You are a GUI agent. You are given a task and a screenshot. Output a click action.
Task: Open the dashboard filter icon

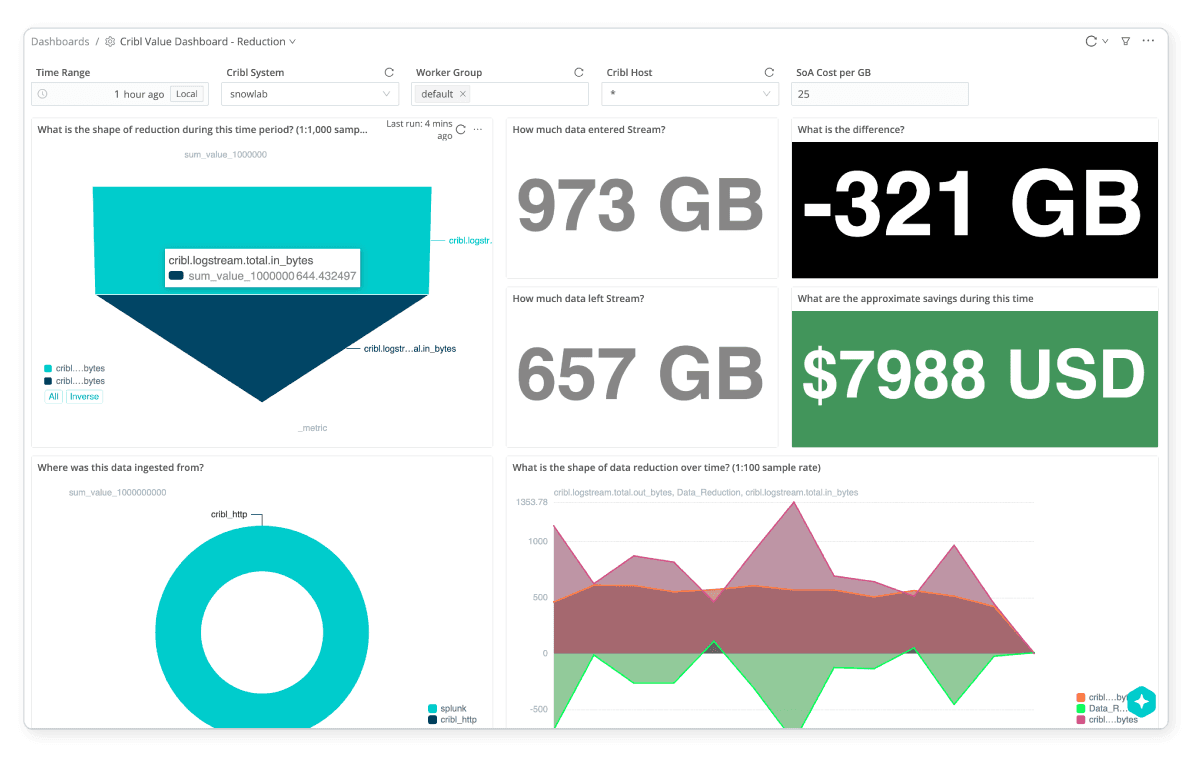pos(1125,42)
